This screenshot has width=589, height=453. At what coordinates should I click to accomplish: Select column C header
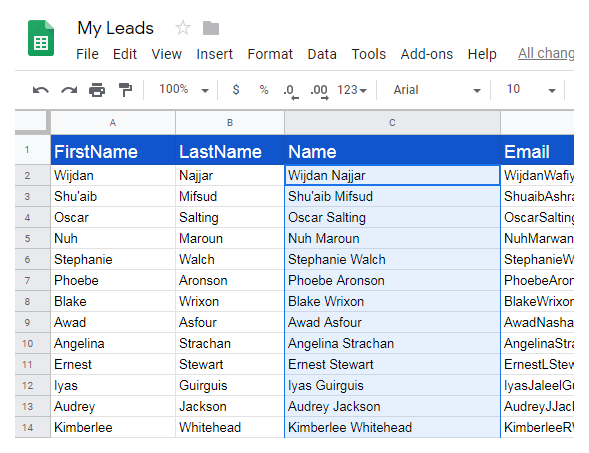point(392,123)
